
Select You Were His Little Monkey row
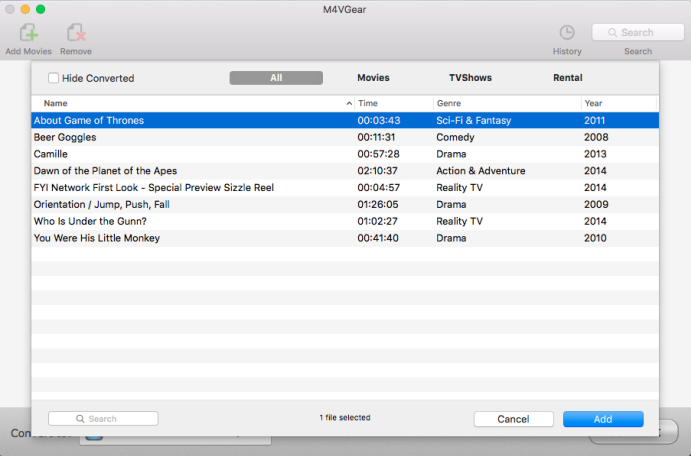[345, 238]
